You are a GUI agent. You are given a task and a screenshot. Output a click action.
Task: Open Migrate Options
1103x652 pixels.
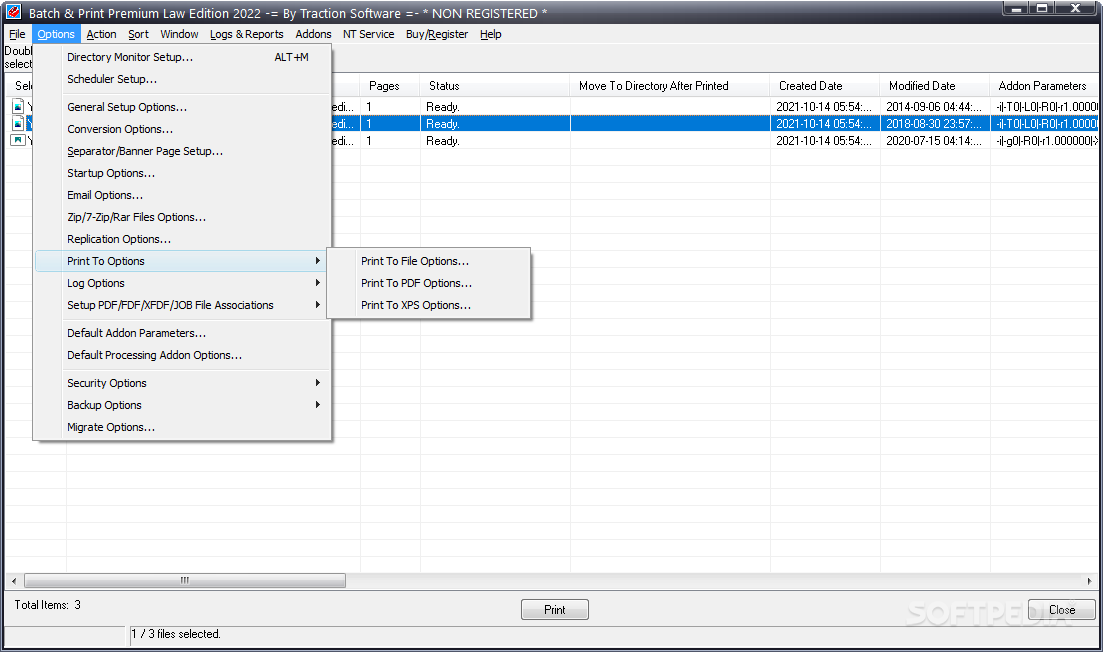[182, 427]
